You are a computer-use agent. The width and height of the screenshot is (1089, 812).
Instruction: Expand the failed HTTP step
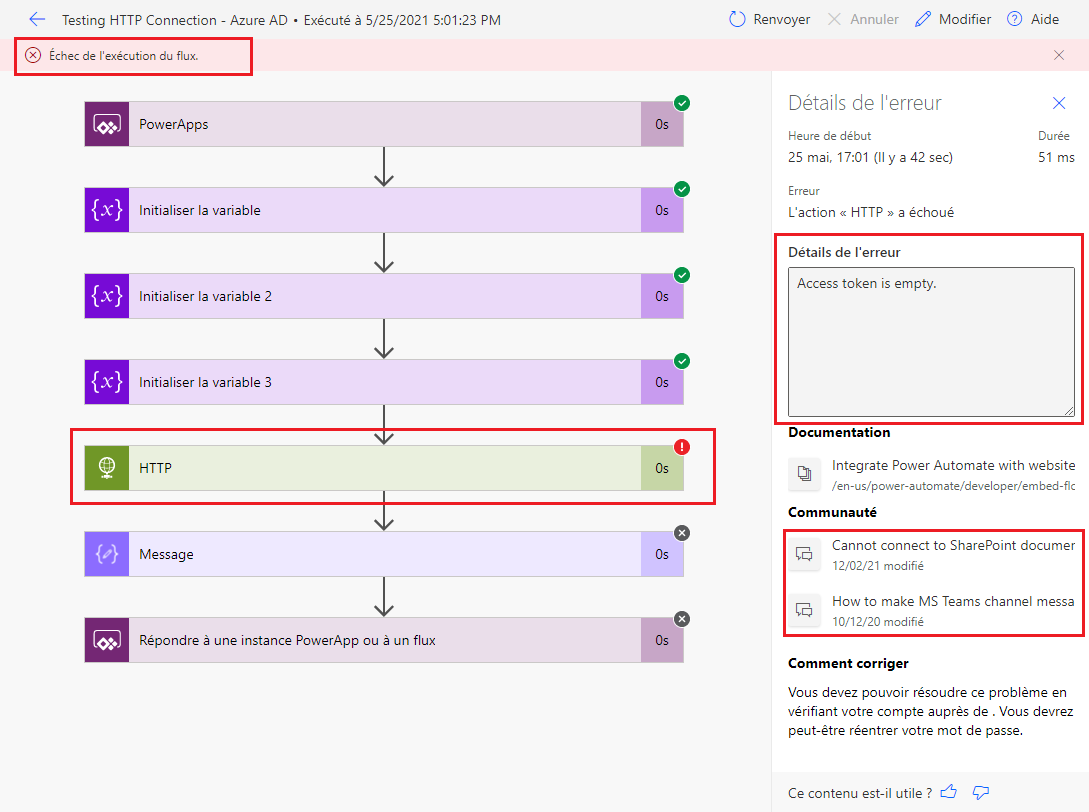[x=384, y=468]
